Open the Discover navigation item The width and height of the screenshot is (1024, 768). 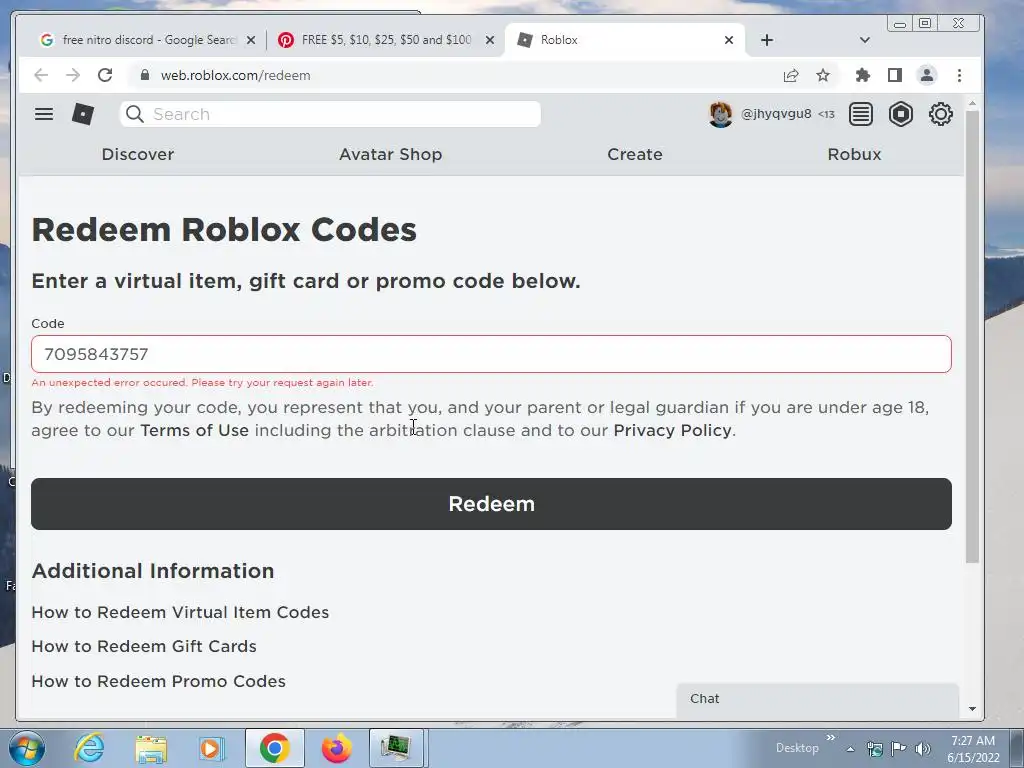click(138, 154)
